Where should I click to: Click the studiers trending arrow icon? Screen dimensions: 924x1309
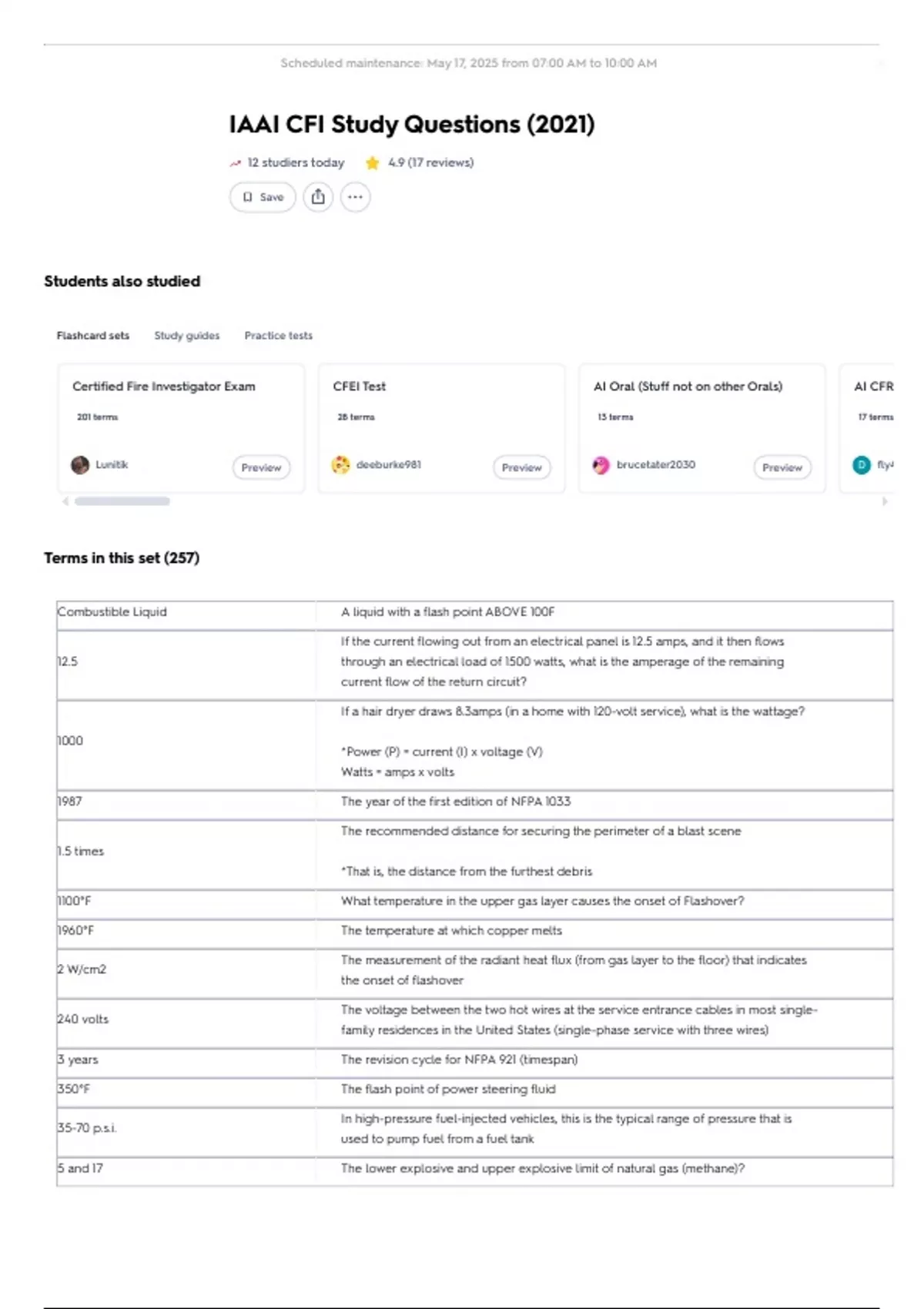pos(236,163)
